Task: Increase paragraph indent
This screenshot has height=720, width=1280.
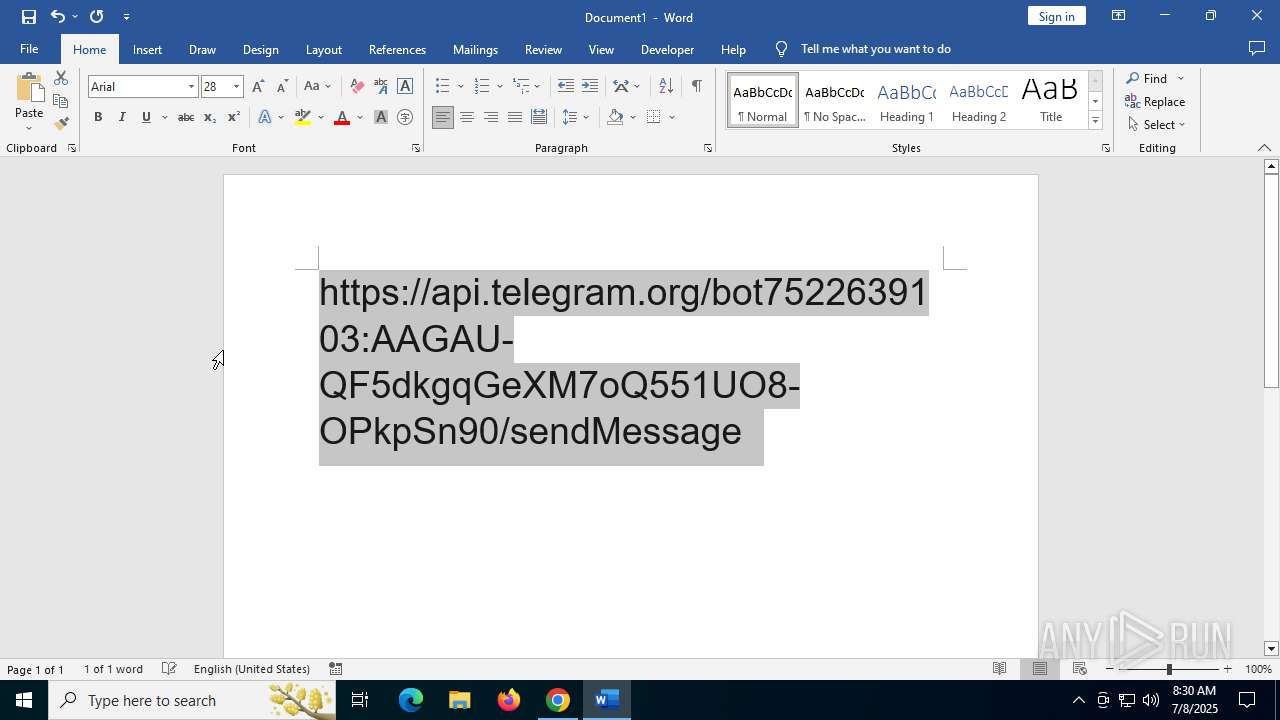Action: [590, 87]
